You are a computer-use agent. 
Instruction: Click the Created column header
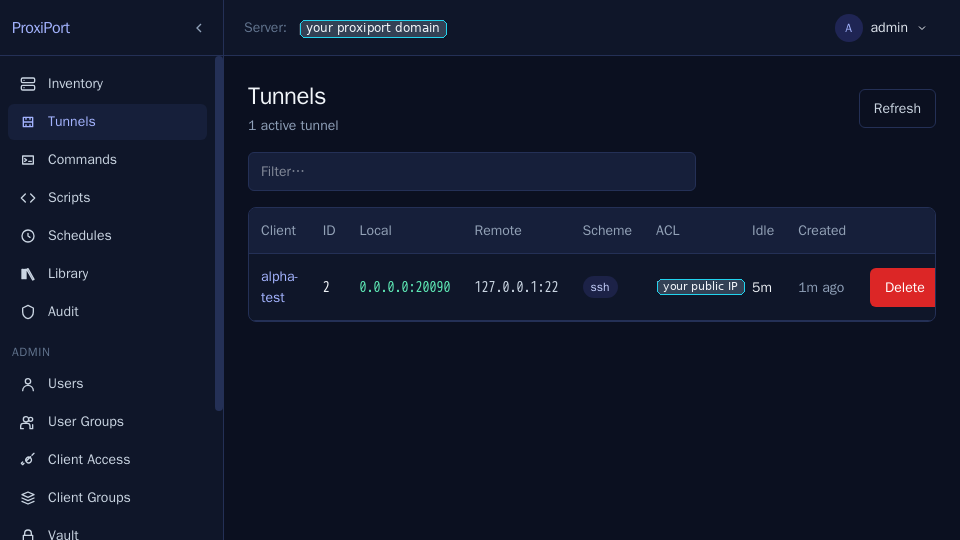(x=822, y=231)
